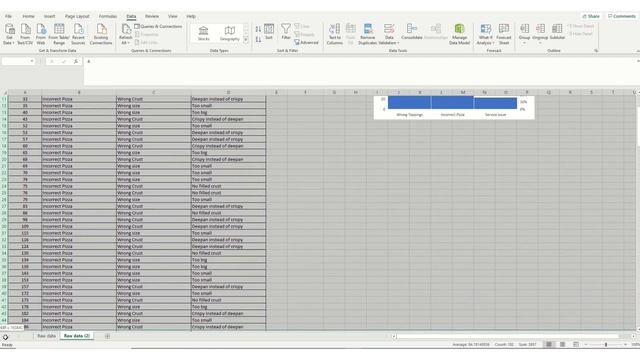Switch to the Review tab
Image resolution: width=640 pixels, height=360 pixels.
tap(152, 16)
